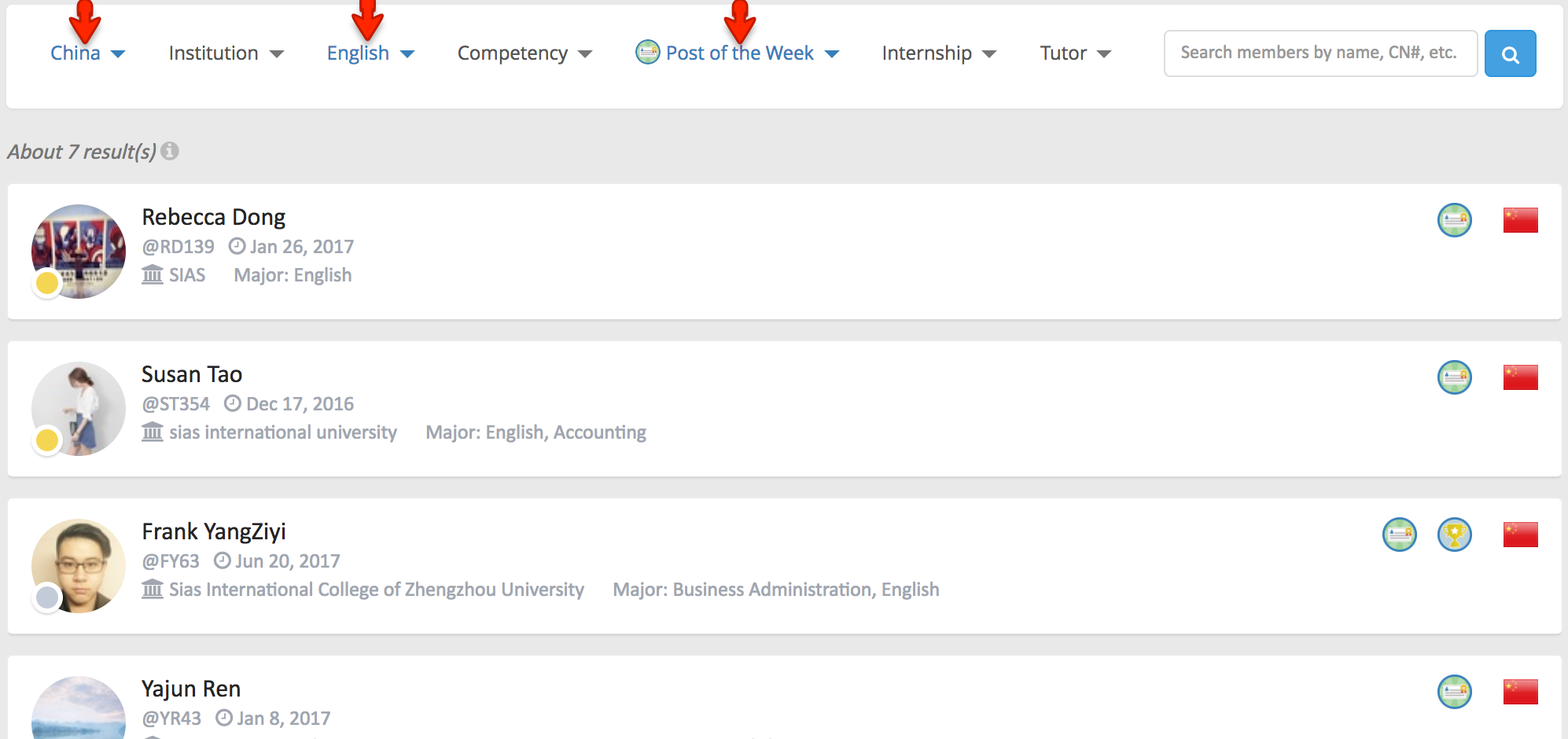Image resolution: width=1568 pixels, height=739 pixels.
Task: Open the Post of the Week filter dropdown
Action: click(x=738, y=53)
